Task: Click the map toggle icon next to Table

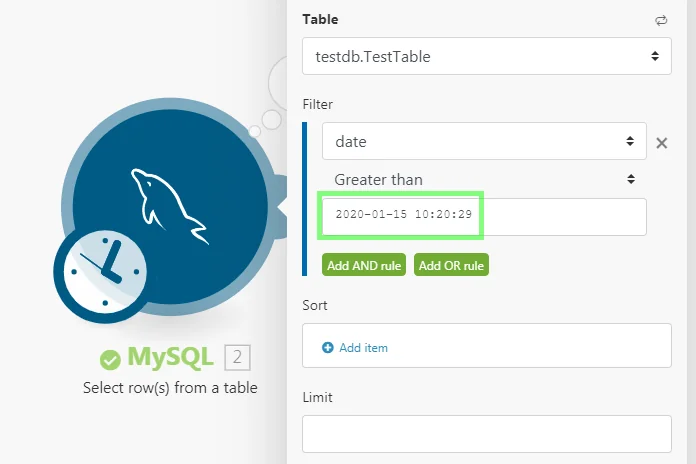Action: [x=661, y=20]
